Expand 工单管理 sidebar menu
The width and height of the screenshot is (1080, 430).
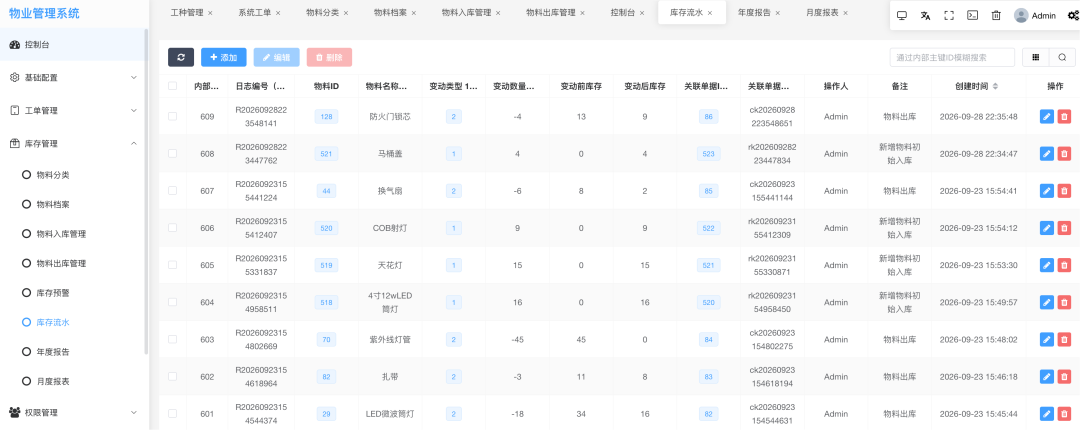(x=74, y=111)
